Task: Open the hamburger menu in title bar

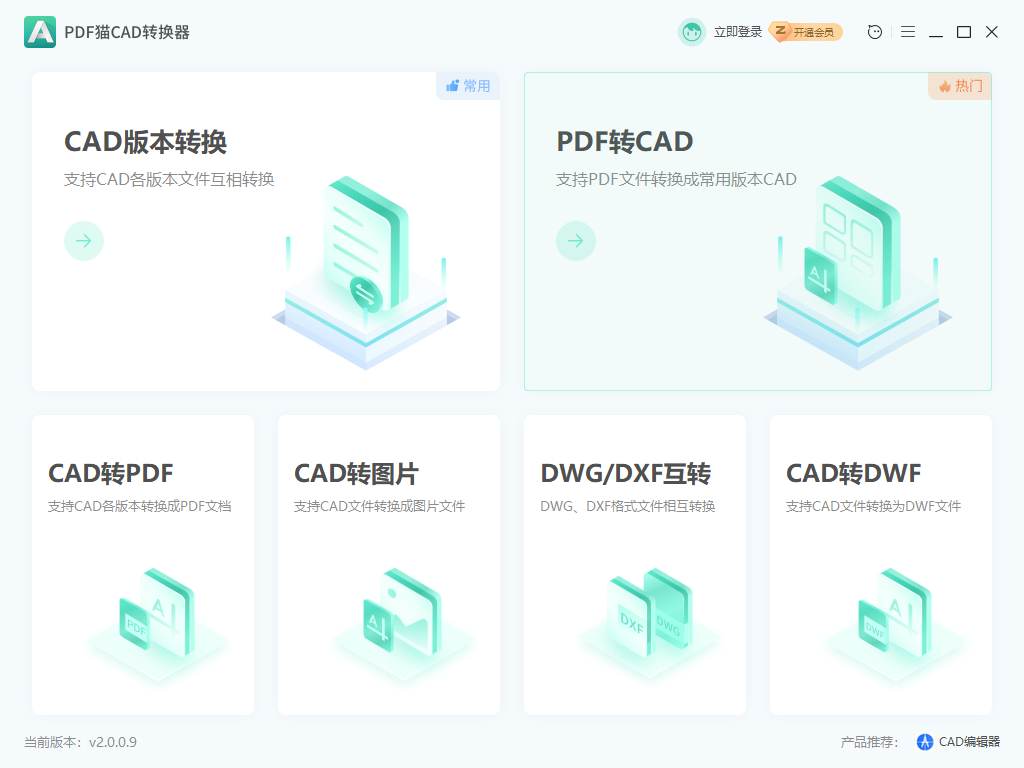Action: [x=907, y=32]
